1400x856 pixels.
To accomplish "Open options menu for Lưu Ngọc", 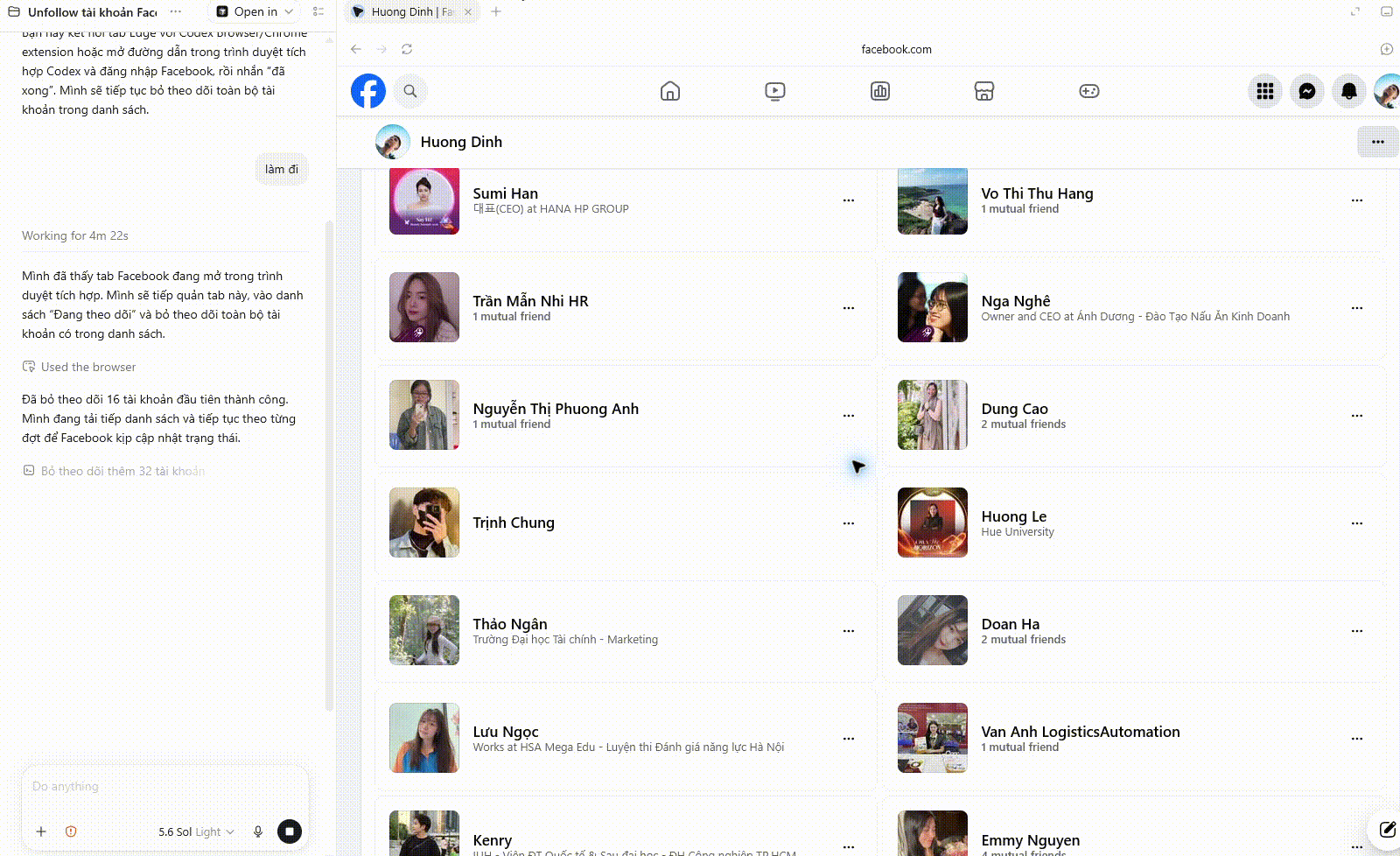I will (849, 739).
